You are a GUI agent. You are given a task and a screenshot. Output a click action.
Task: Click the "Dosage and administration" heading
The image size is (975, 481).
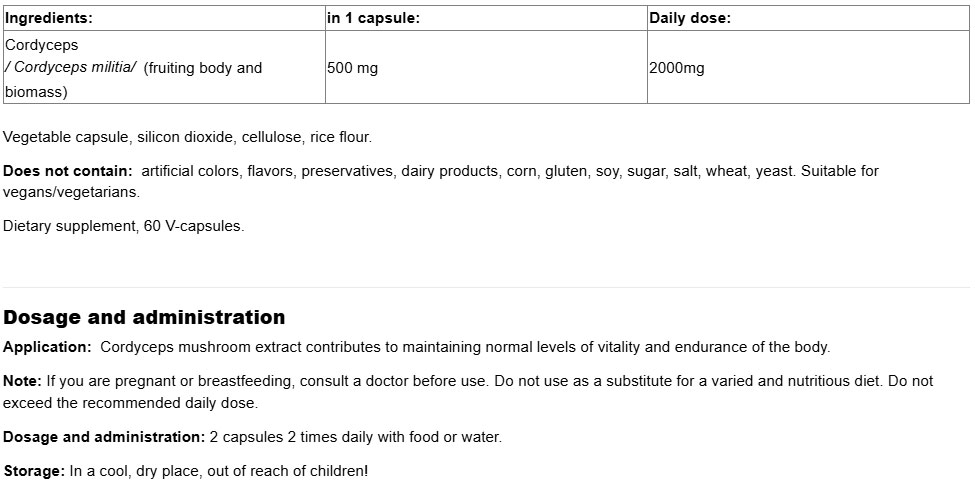point(144,318)
